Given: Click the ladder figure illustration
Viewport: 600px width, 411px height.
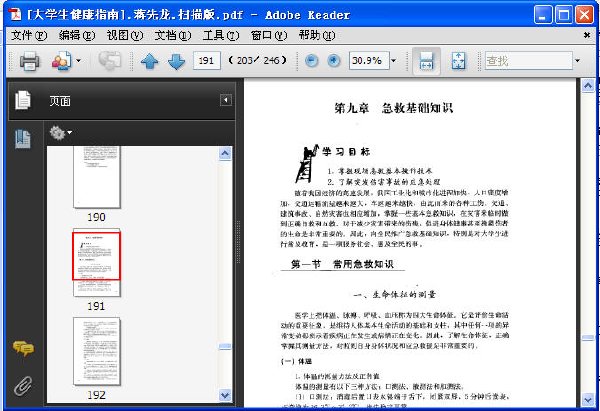Looking at the screenshot, I should (x=307, y=164).
